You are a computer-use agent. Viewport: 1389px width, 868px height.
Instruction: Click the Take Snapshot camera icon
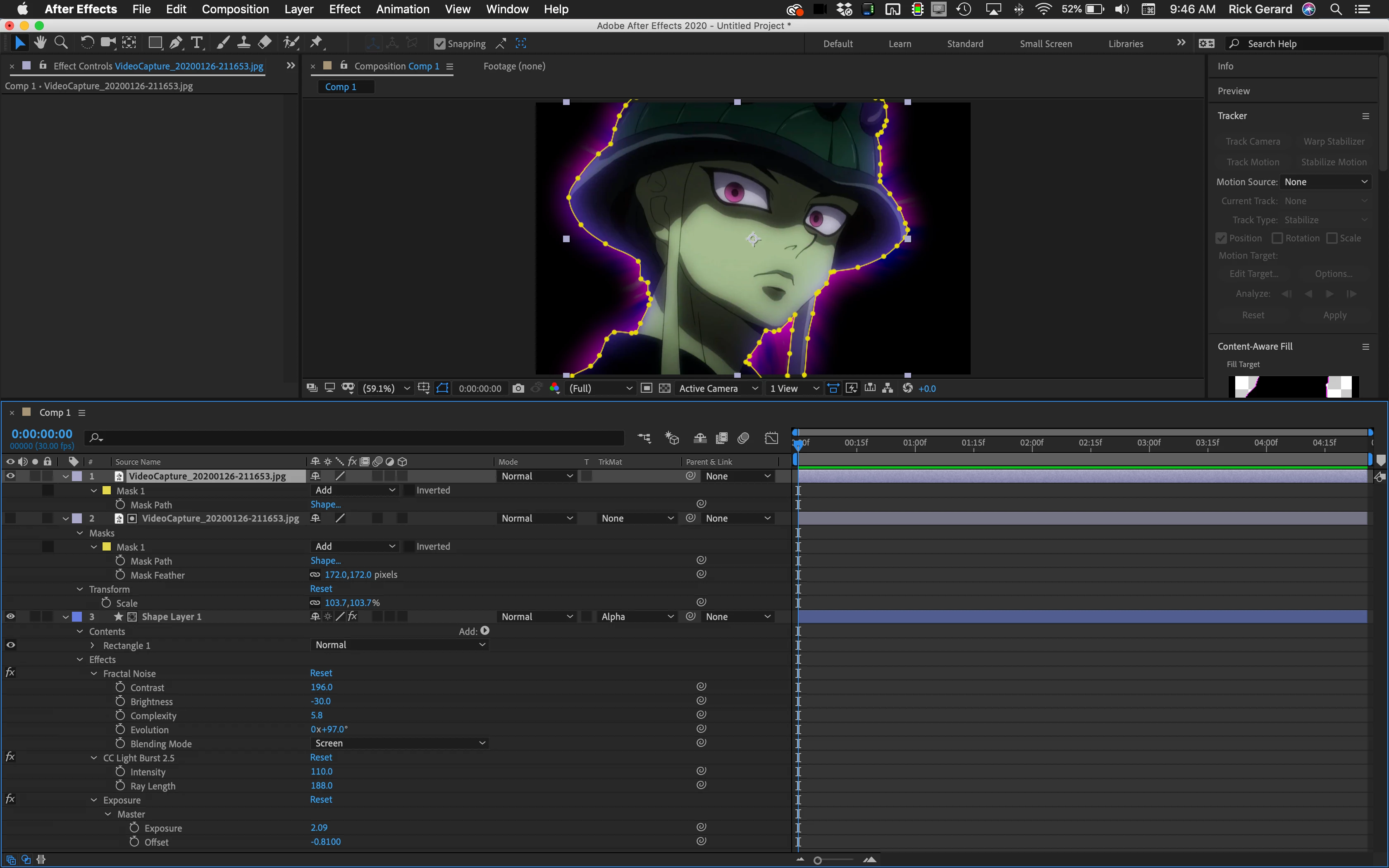518,389
